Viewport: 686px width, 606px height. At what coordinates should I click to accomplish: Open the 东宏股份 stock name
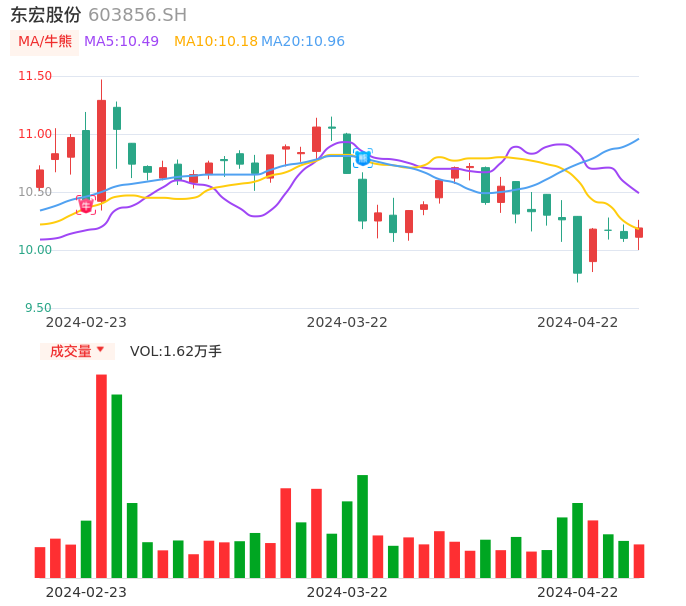pos(45,15)
